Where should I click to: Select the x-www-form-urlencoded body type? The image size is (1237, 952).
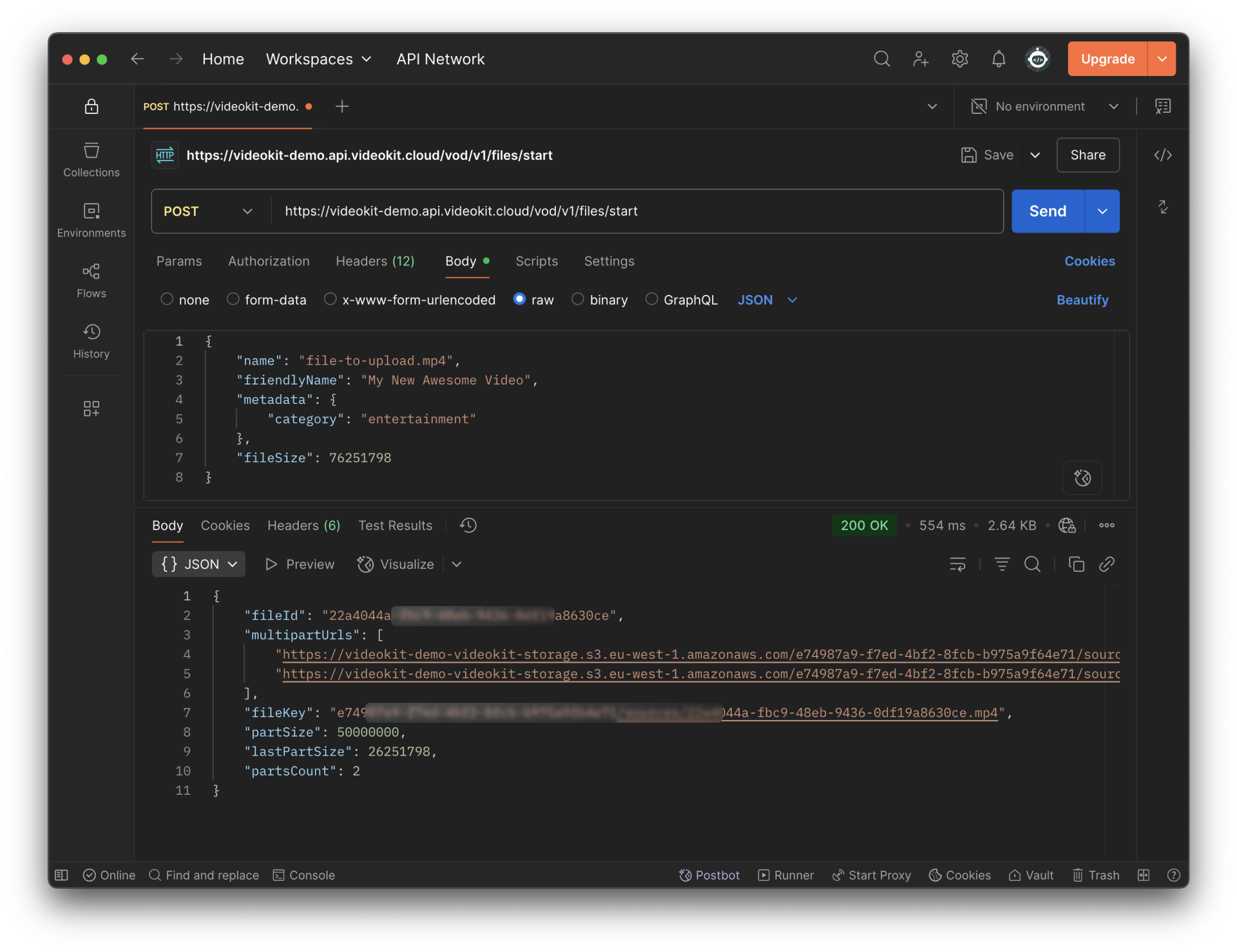point(331,299)
